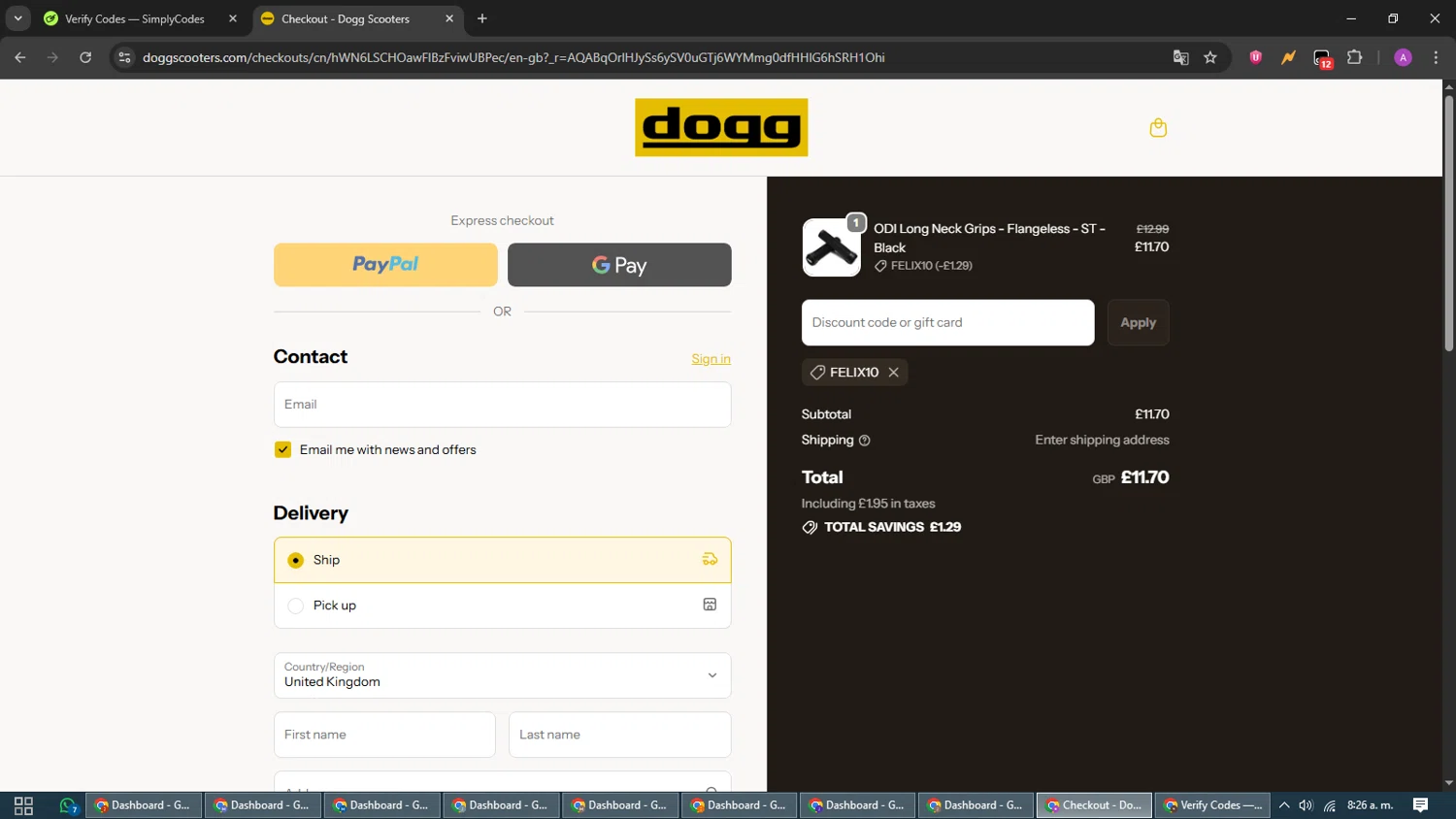Select the Ship delivery option
Image resolution: width=1456 pixels, height=819 pixels.
[502, 560]
